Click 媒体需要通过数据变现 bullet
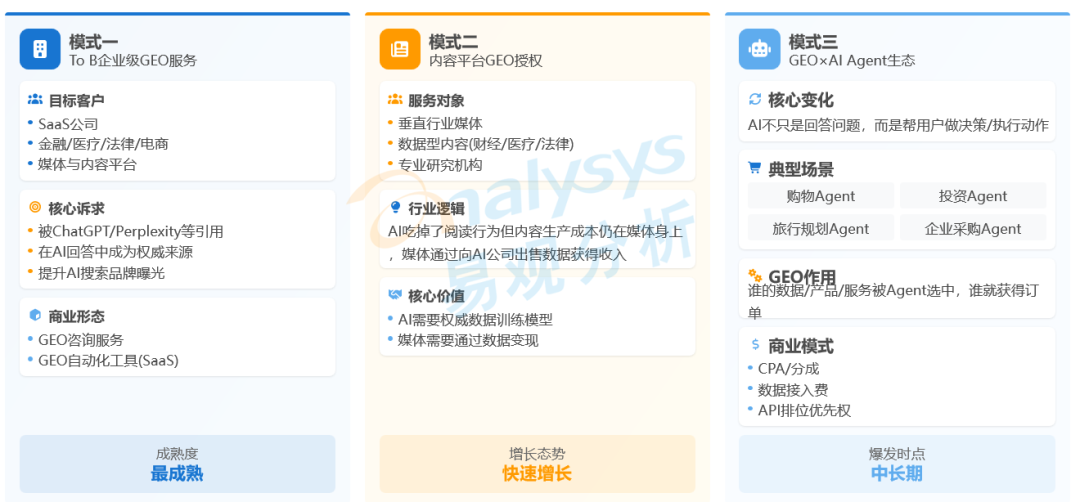This screenshot has width=1080, height=502. (x=468, y=339)
